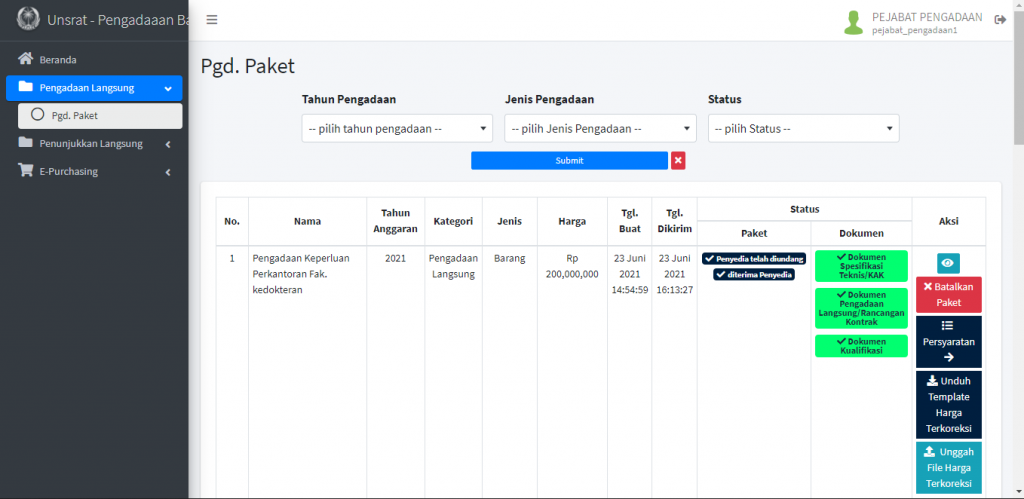Viewport: 1024px width, 499px height.
Task: Click the hamburger menu toggle icon
Action: (x=212, y=20)
